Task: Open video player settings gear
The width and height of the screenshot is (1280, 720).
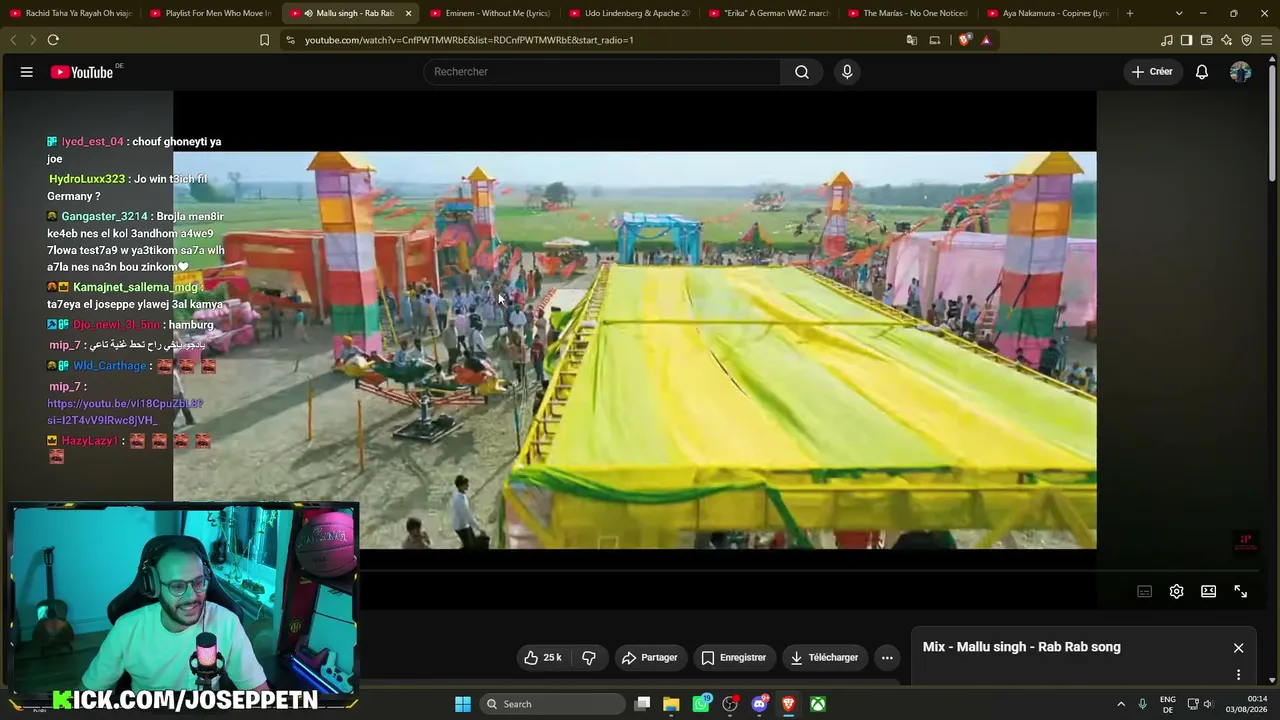Action: point(1176,591)
